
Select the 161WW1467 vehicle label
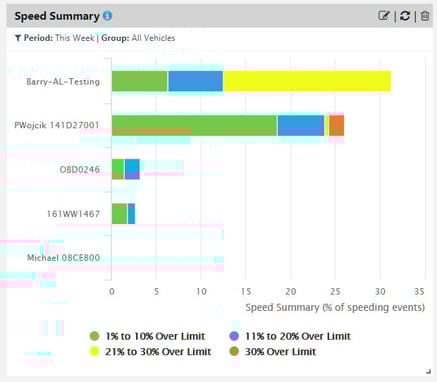click(x=73, y=214)
